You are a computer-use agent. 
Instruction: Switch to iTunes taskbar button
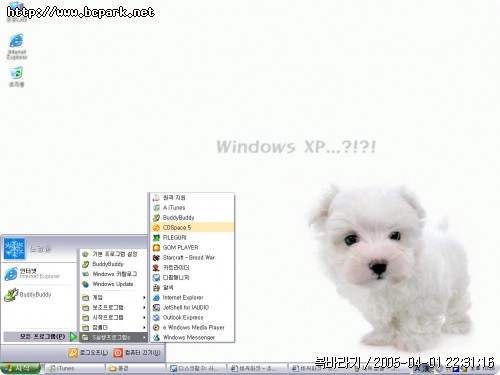pyautogui.click(x=74, y=368)
